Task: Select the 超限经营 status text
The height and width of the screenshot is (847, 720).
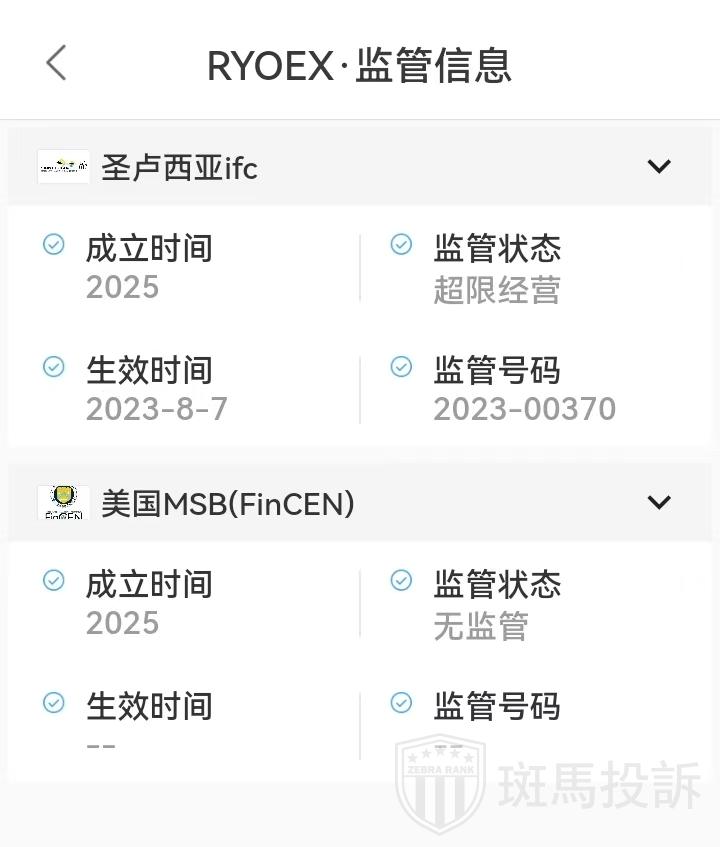Action: tap(496, 291)
